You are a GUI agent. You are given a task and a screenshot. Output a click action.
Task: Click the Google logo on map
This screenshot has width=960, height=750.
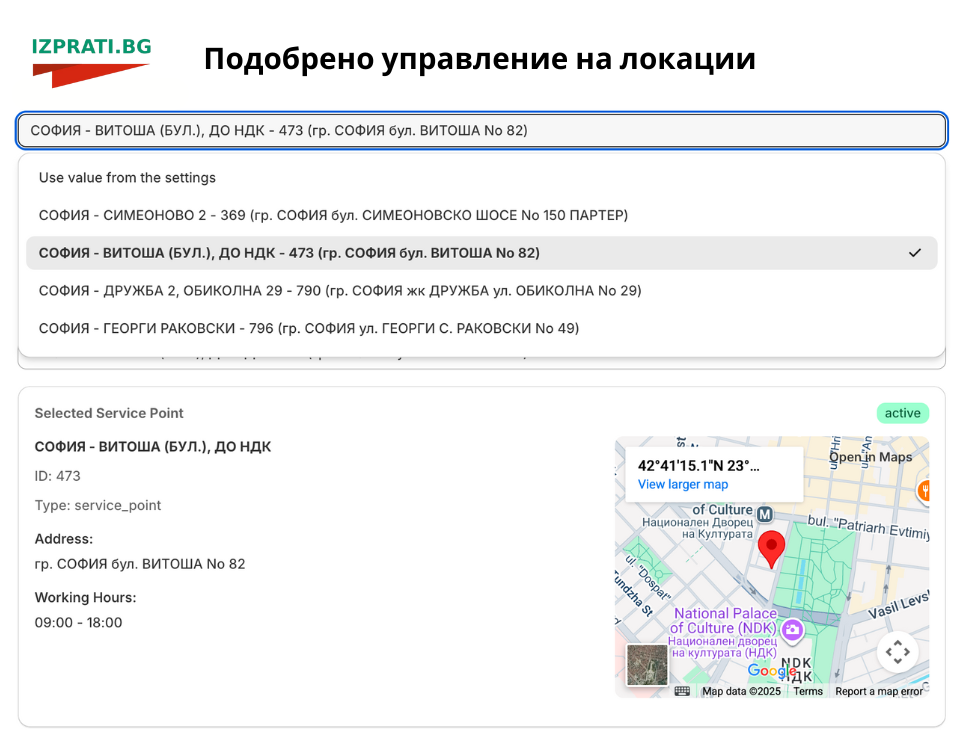771,671
